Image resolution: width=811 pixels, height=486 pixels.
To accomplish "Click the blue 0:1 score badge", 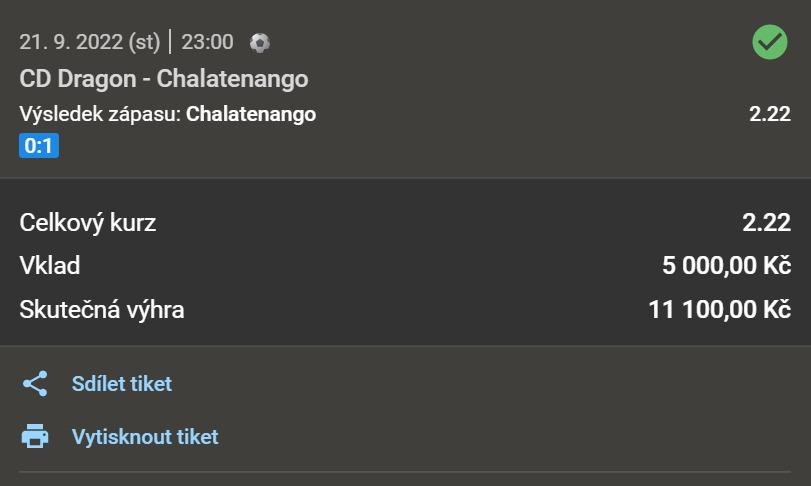I will pos(39,147).
